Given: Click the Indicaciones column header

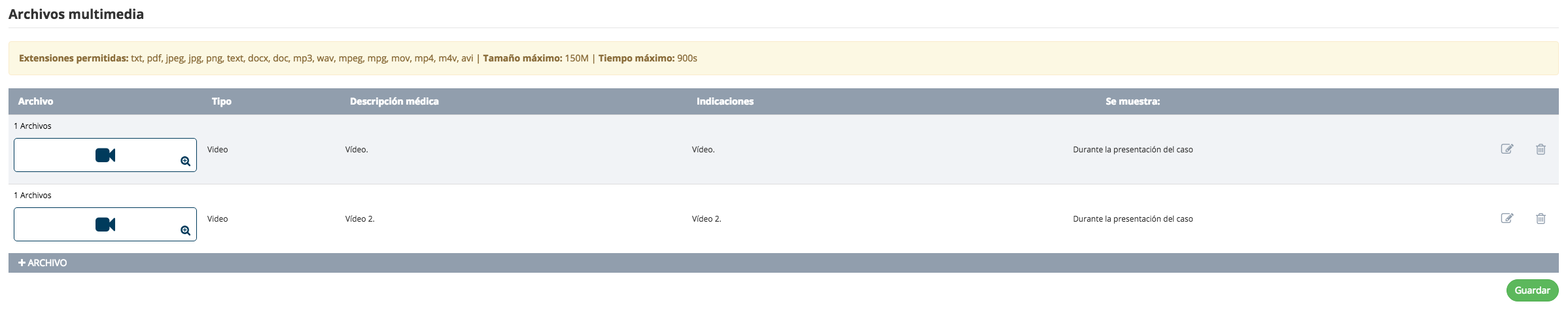Looking at the screenshot, I should tap(725, 101).
